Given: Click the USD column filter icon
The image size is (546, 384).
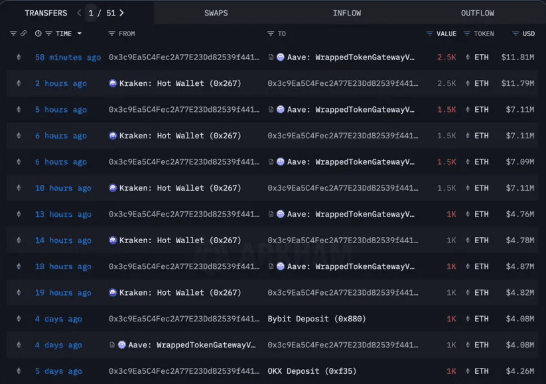Looking at the screenshot, I should click(515, 34).
